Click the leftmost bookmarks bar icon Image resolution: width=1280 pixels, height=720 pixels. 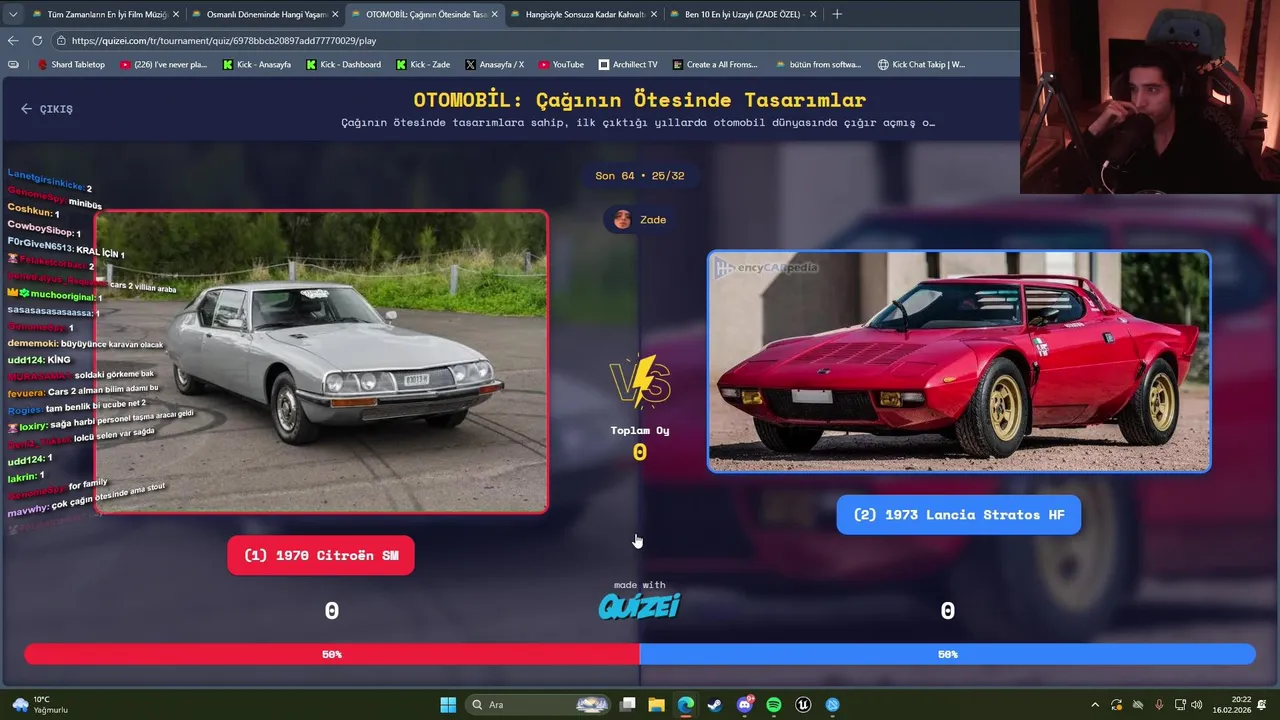pyautogui.click(x=13, y=64)
